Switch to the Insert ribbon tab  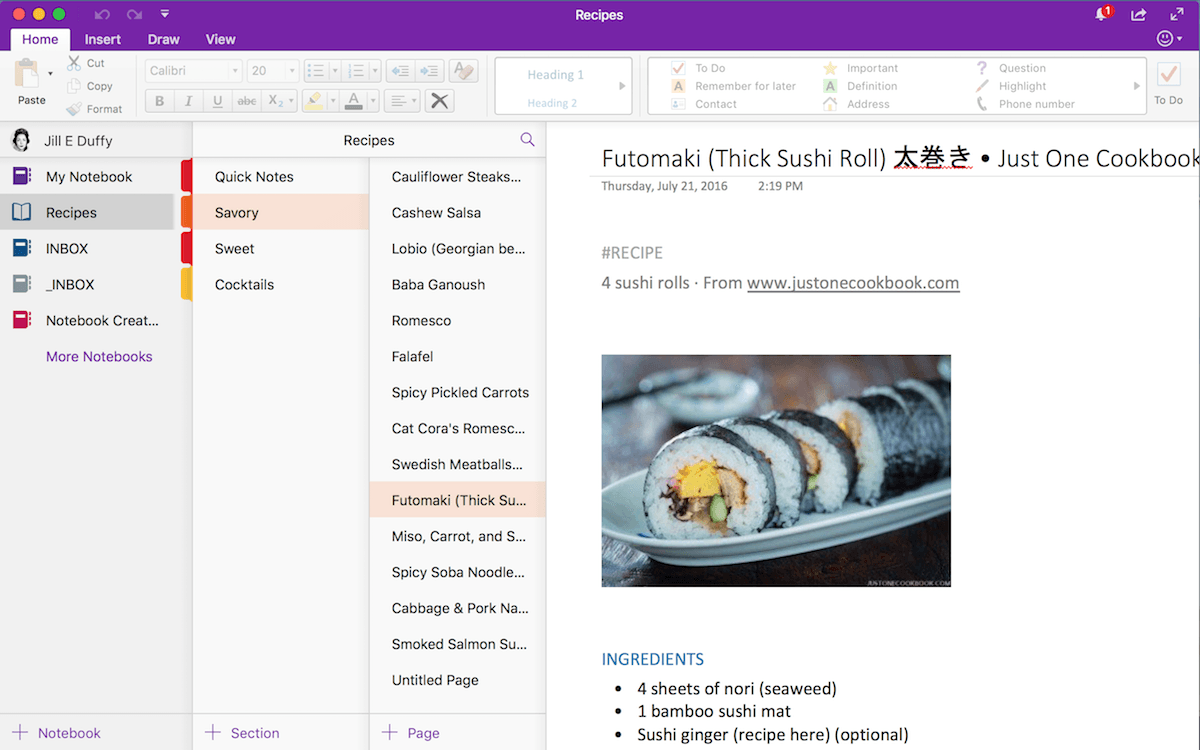103,39
